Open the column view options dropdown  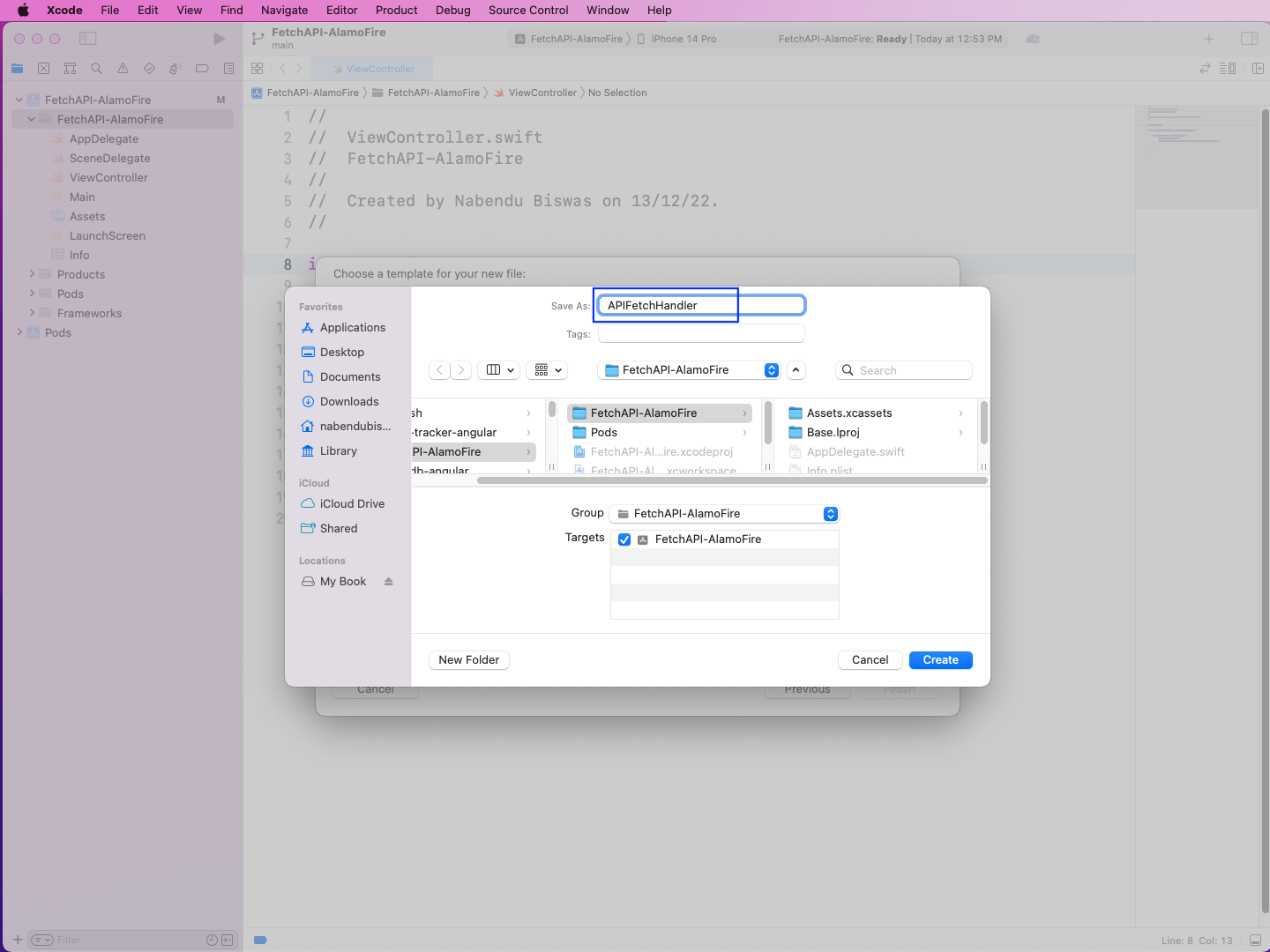click(x=499, y=370)
